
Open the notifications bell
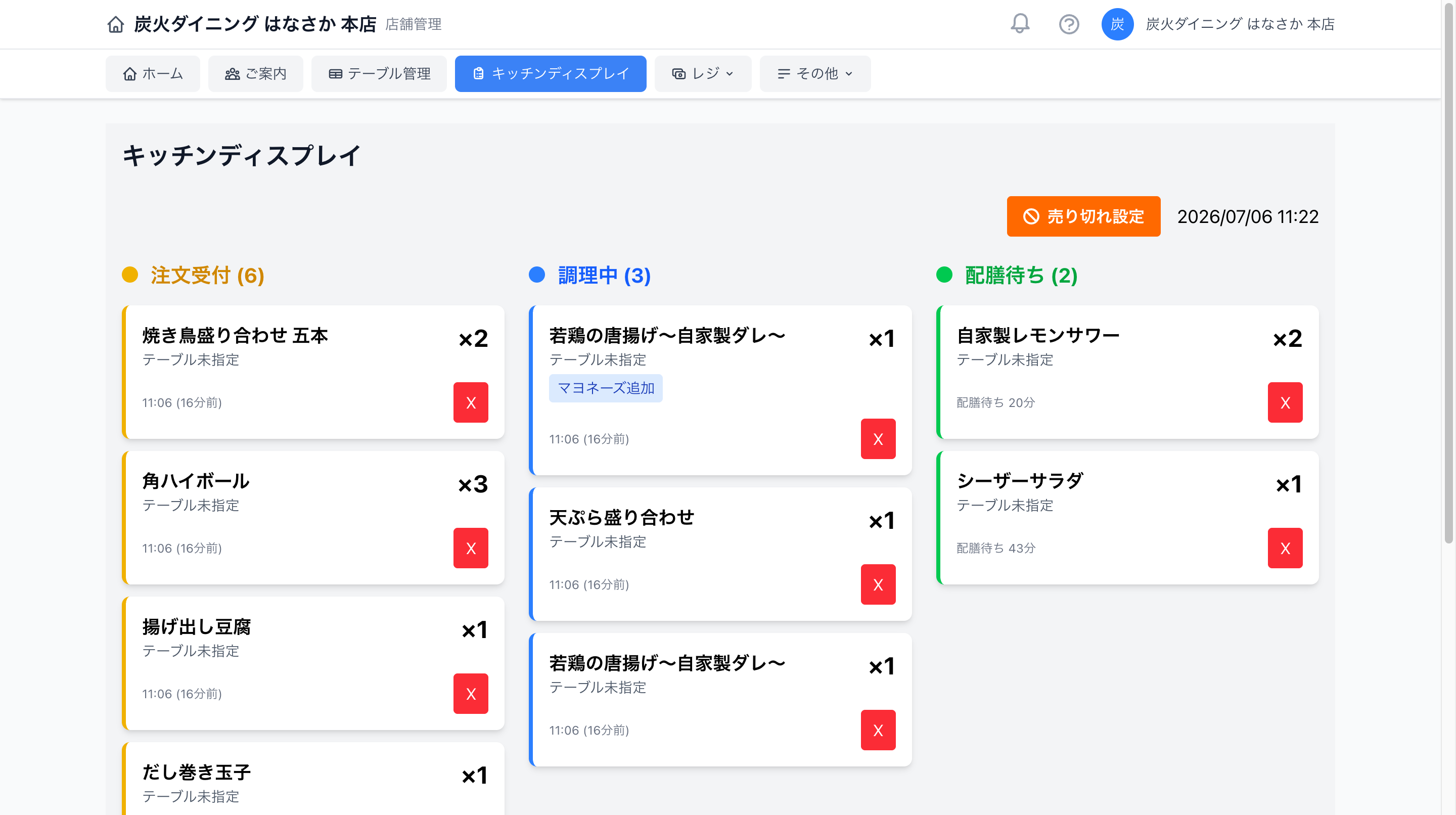coord(1020,24)
